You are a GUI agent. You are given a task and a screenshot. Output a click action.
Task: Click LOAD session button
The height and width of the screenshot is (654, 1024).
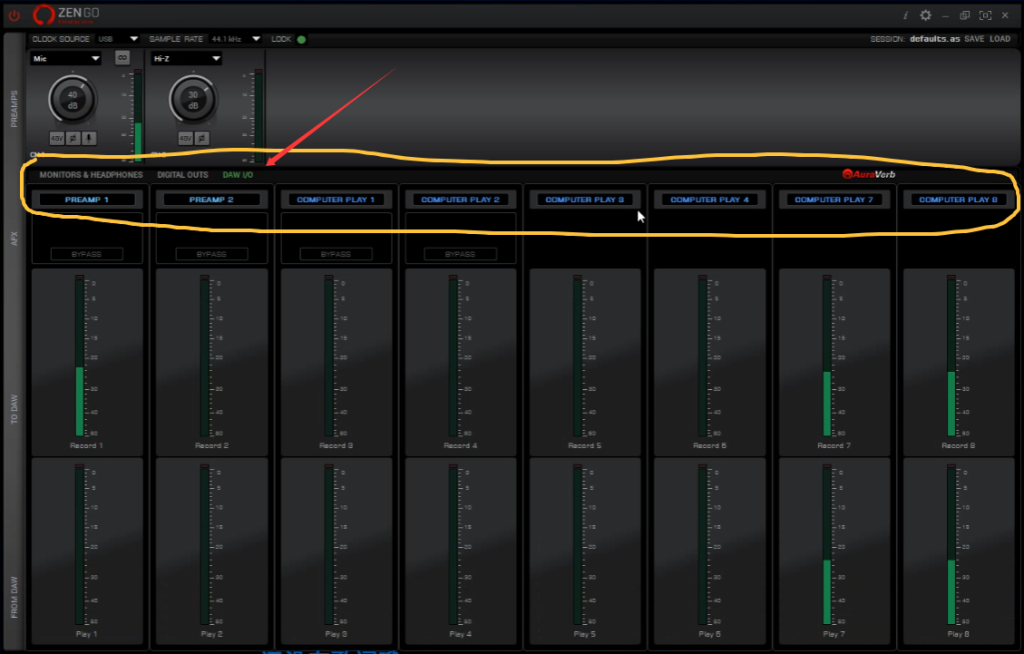click(1000, 39)
